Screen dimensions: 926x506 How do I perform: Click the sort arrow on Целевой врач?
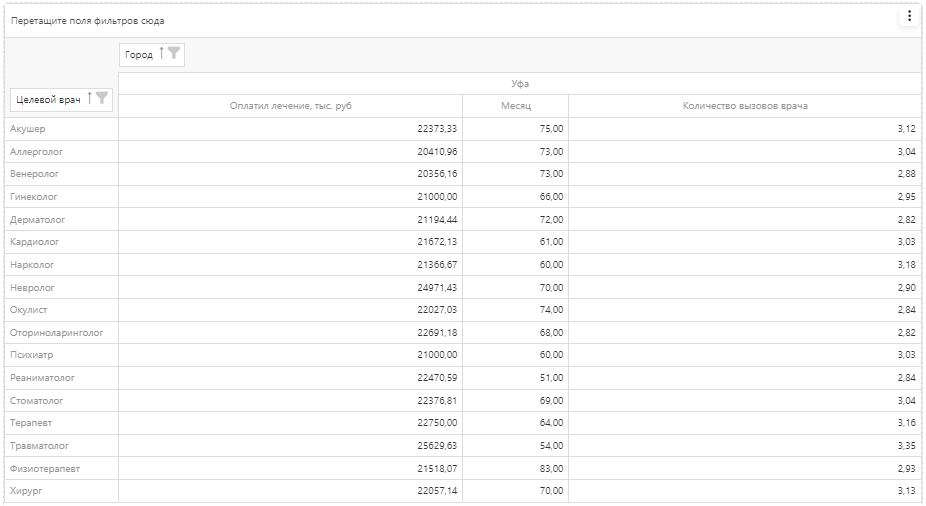90,99
